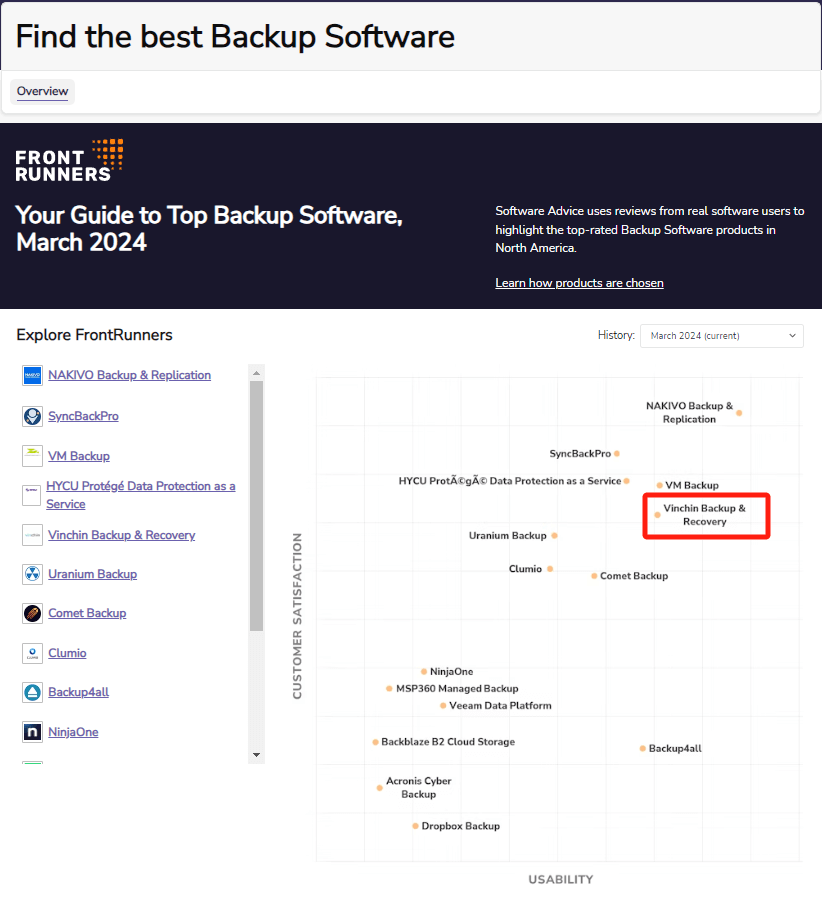Open the History dropdown March 2024

click(x=722, y=336)
